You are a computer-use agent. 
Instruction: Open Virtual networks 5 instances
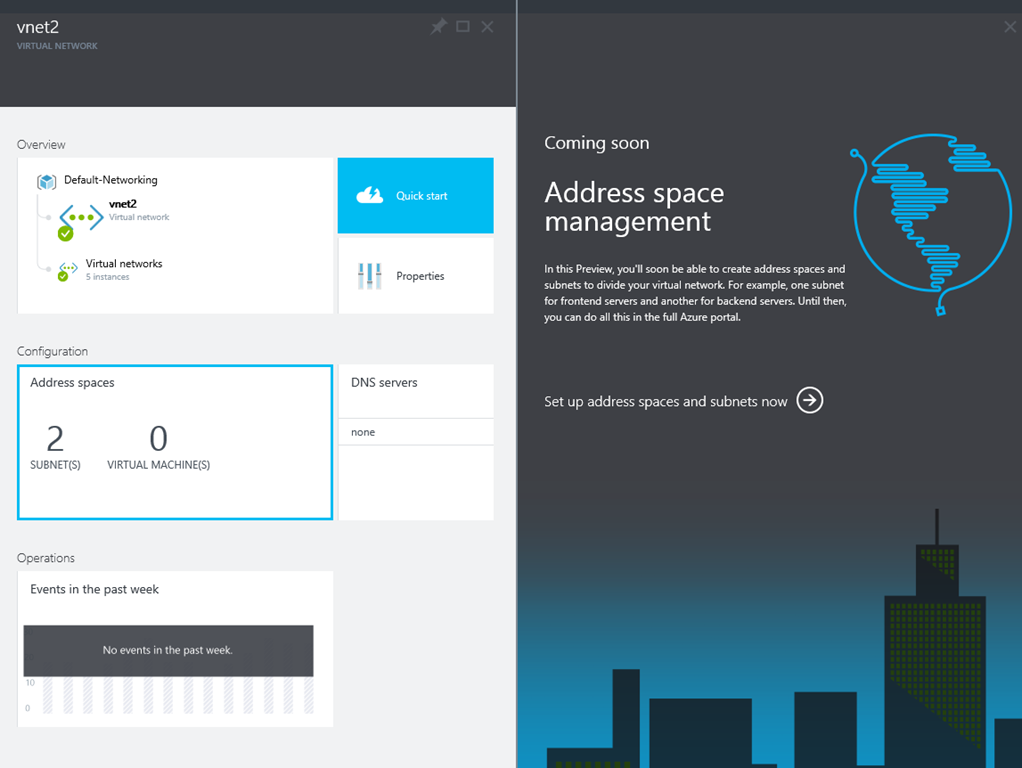click(110, 269)
